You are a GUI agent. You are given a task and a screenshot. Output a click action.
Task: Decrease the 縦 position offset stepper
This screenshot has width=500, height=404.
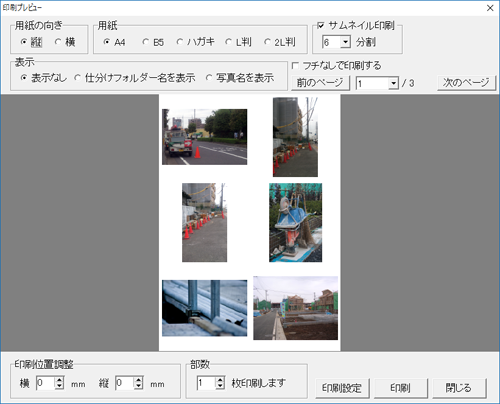pyautogui.click(x=139, y=386)
